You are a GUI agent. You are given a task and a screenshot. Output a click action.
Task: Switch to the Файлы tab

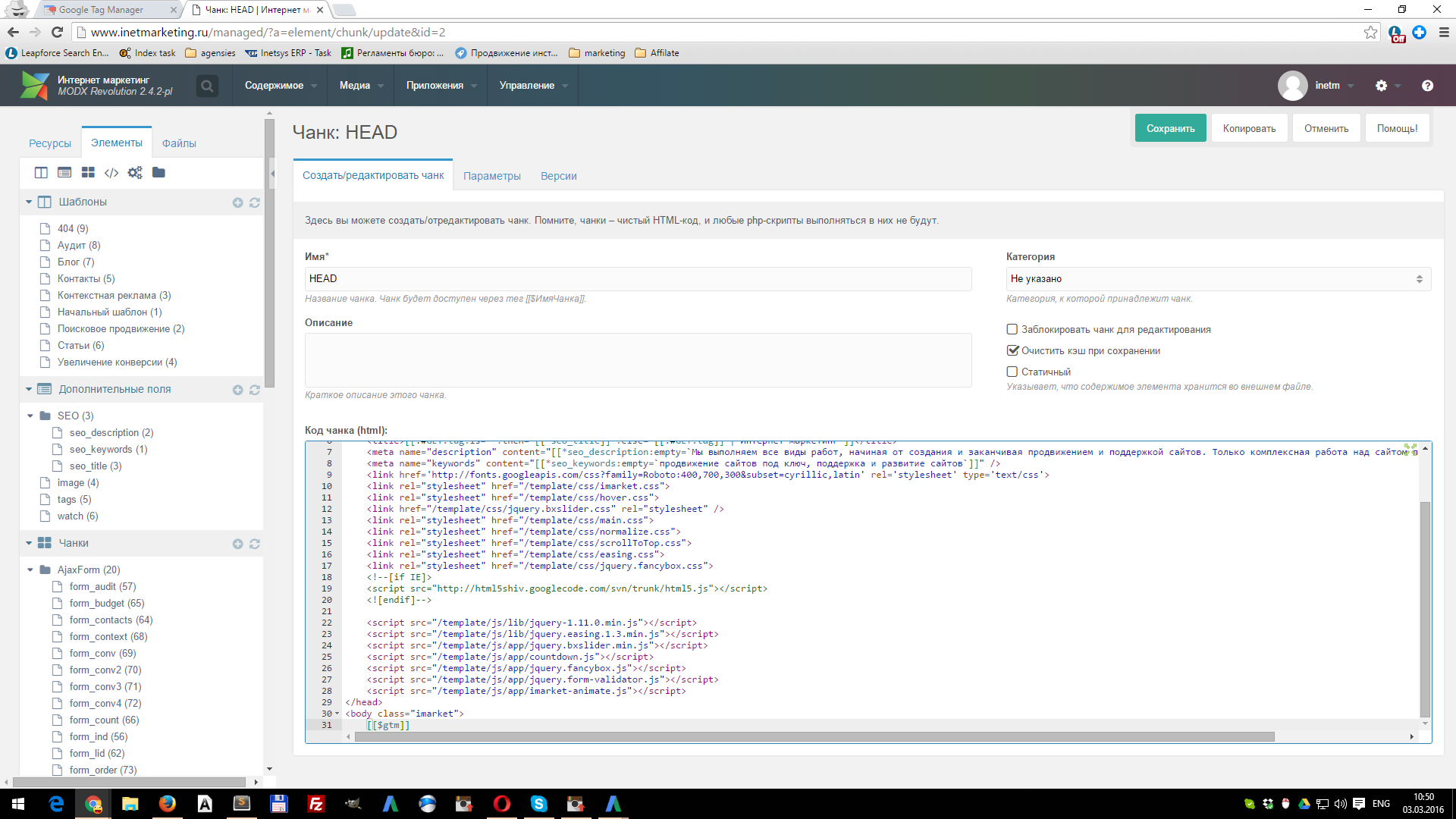point(179,143)
